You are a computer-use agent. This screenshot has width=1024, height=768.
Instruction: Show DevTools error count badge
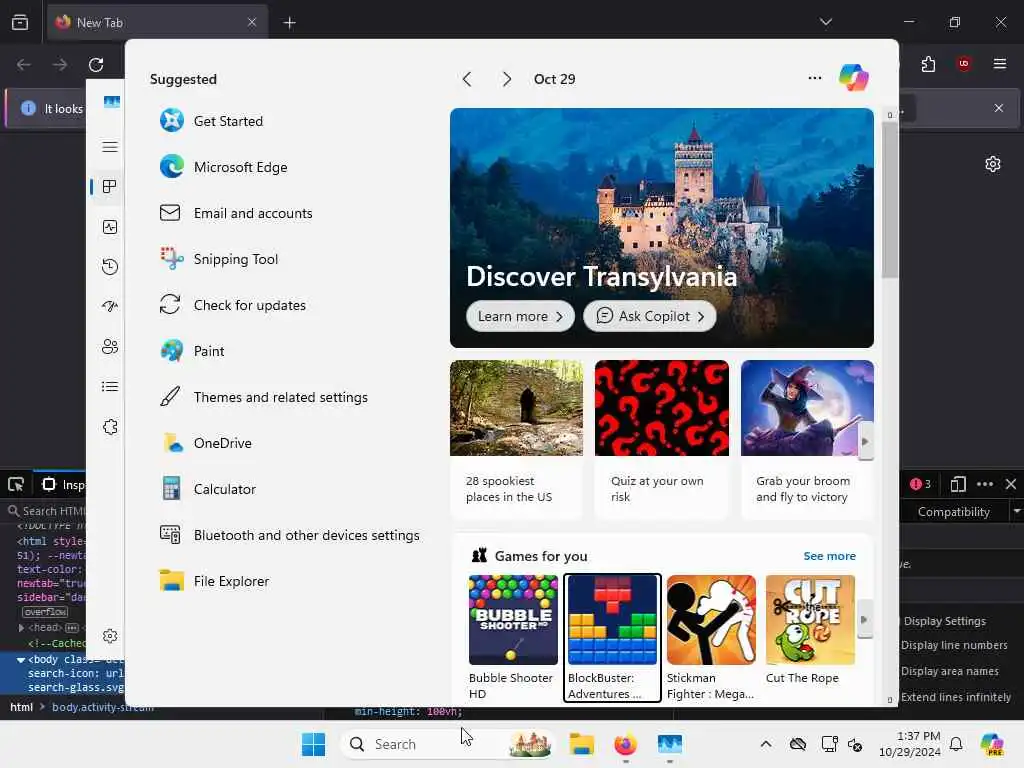pos(920,484)
